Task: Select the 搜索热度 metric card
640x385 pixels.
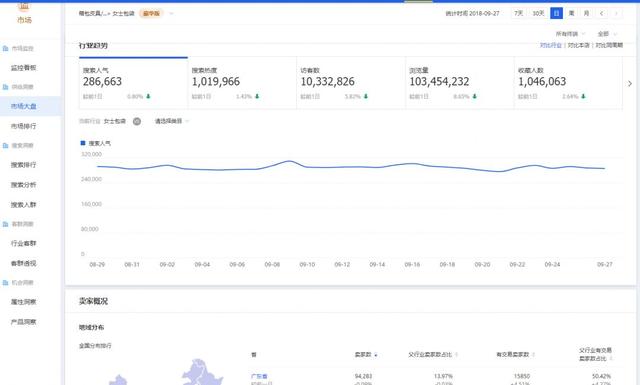Action: (242, 83)
